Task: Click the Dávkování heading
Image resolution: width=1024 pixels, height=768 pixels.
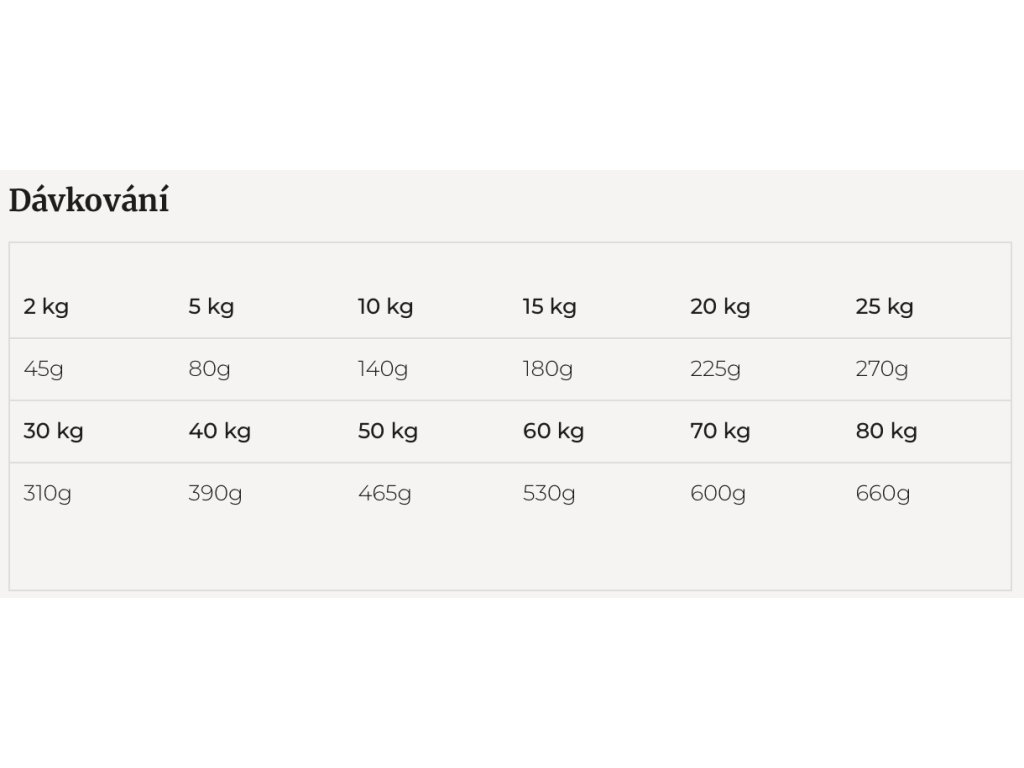Action: pos(89,200)
